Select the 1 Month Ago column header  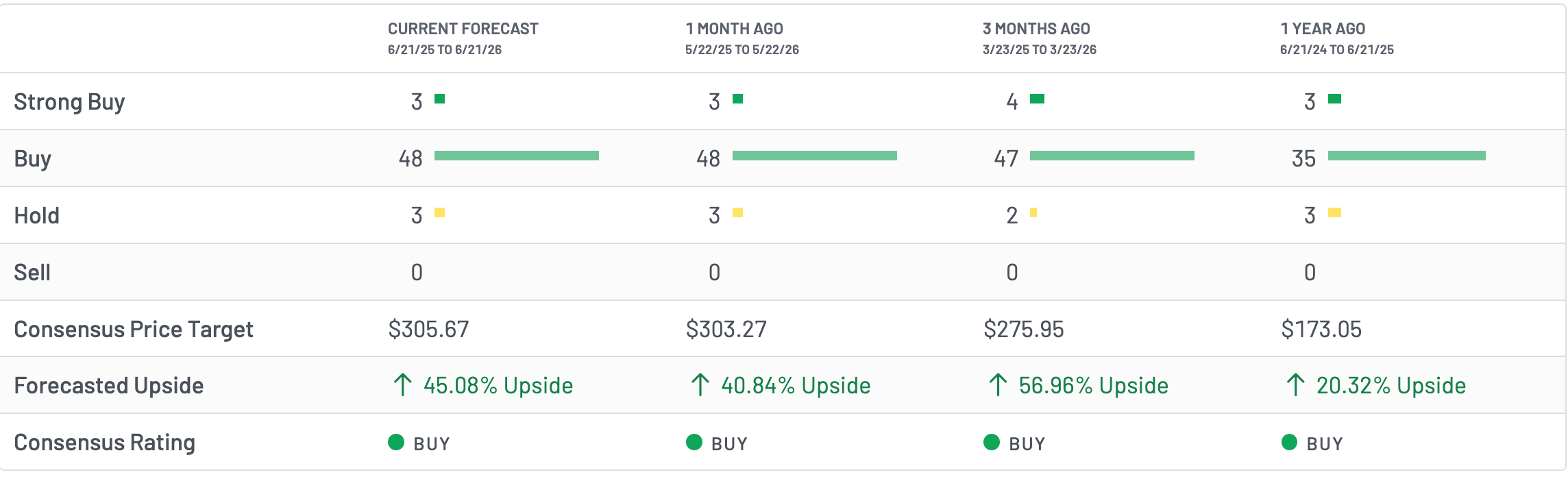pyautogui.click(x=734, y=29)
